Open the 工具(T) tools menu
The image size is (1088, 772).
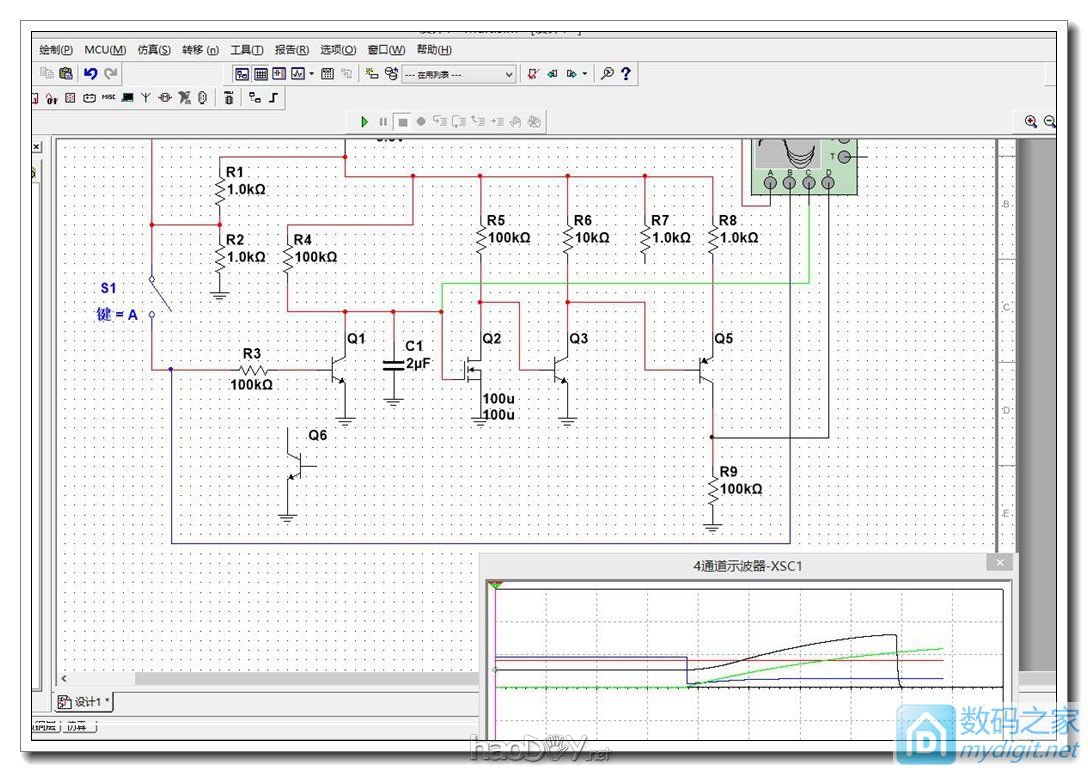[246, 49]
